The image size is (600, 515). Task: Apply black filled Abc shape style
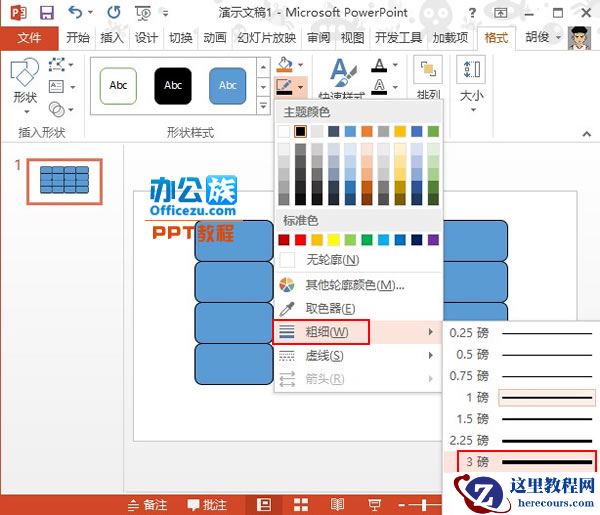[173, 86]
